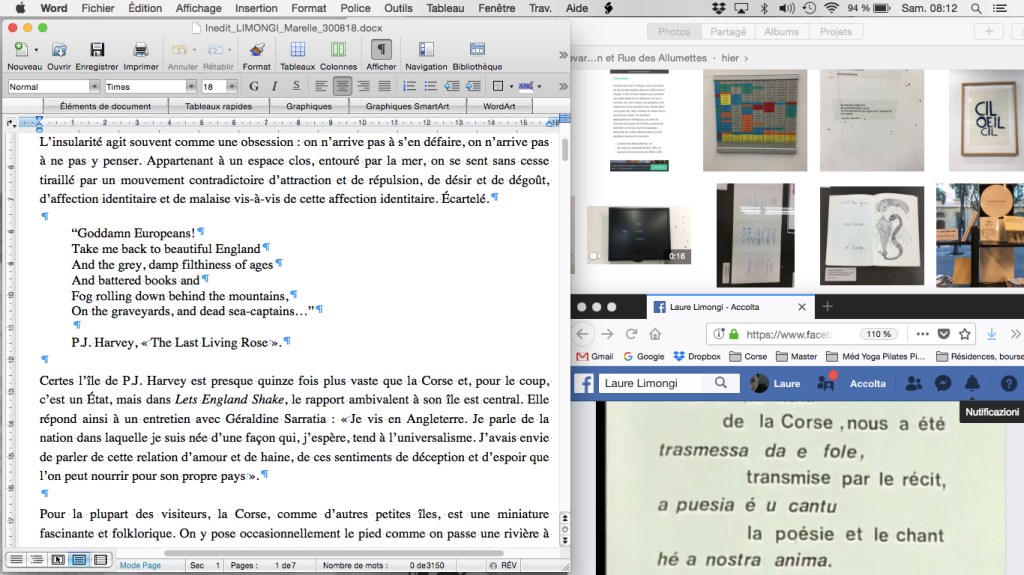Open Facebook Messenger icon
This screenshot has width=1024, height=575.
tap(942, 383)
